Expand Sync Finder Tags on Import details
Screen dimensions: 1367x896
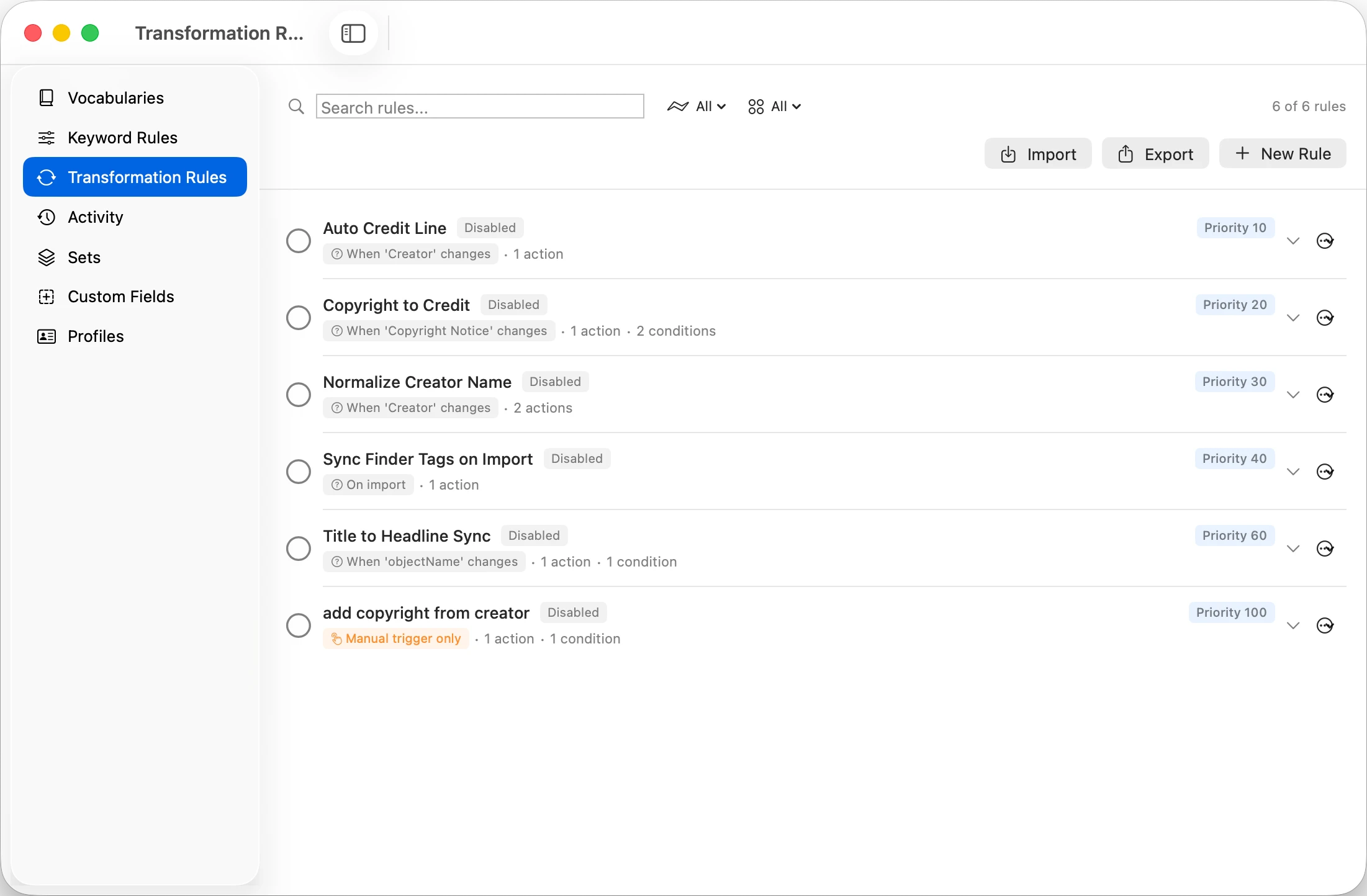tap(1293, 472)
